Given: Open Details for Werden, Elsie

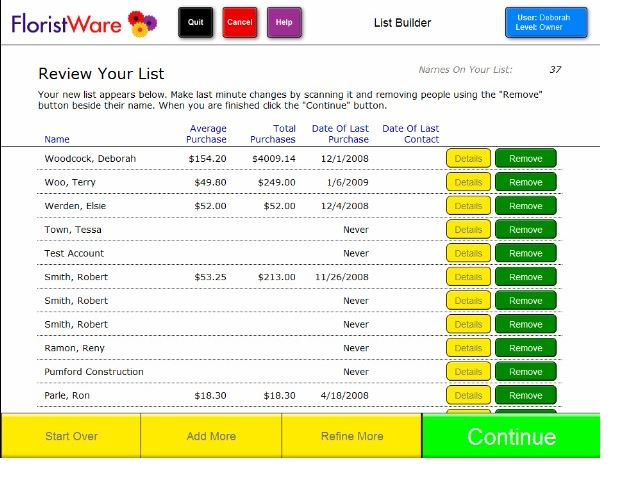Looking at the screenshot, I should [x=468, y=206].
